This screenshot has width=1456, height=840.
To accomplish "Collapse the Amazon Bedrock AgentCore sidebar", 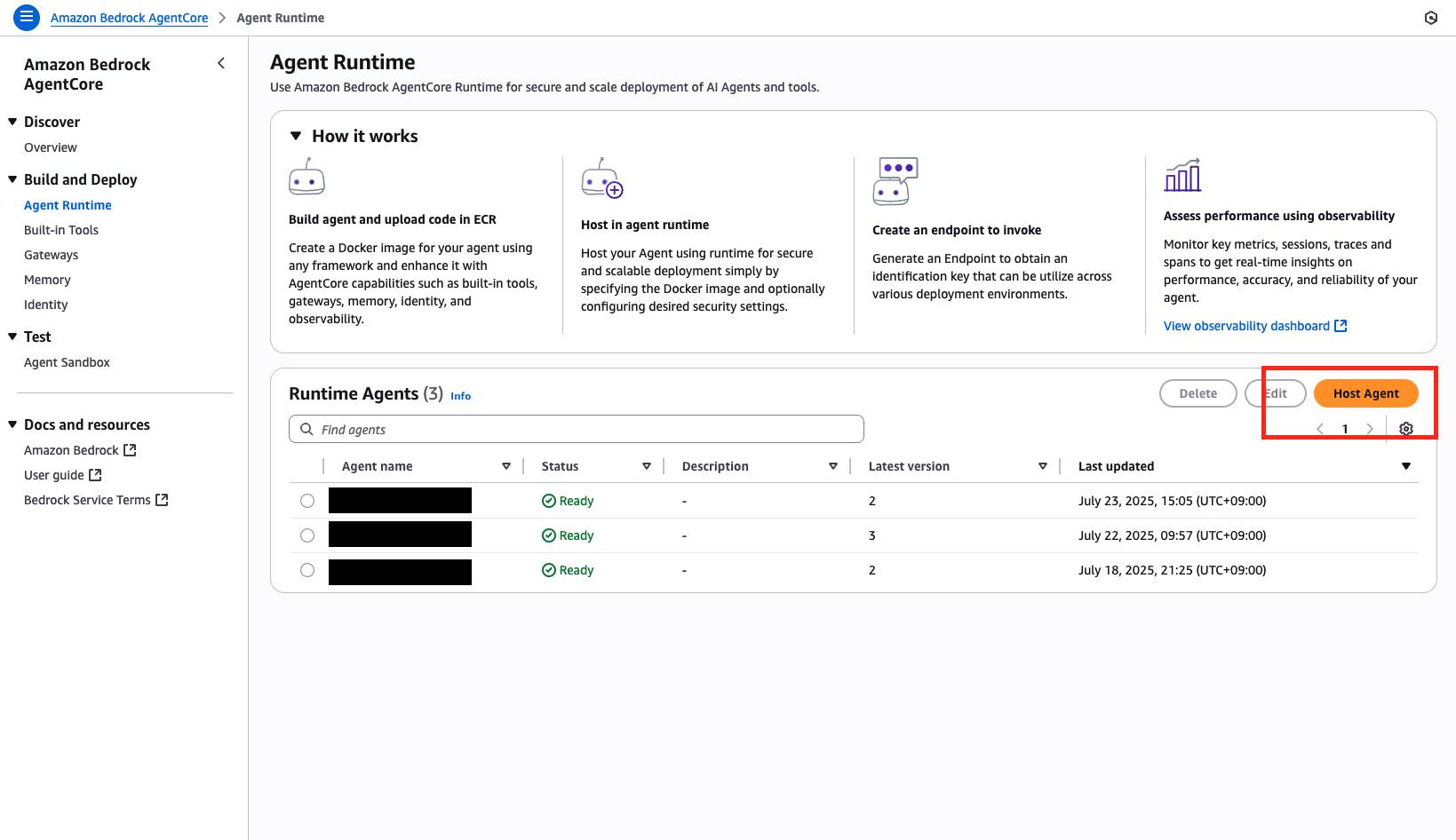I will point(221,63).
